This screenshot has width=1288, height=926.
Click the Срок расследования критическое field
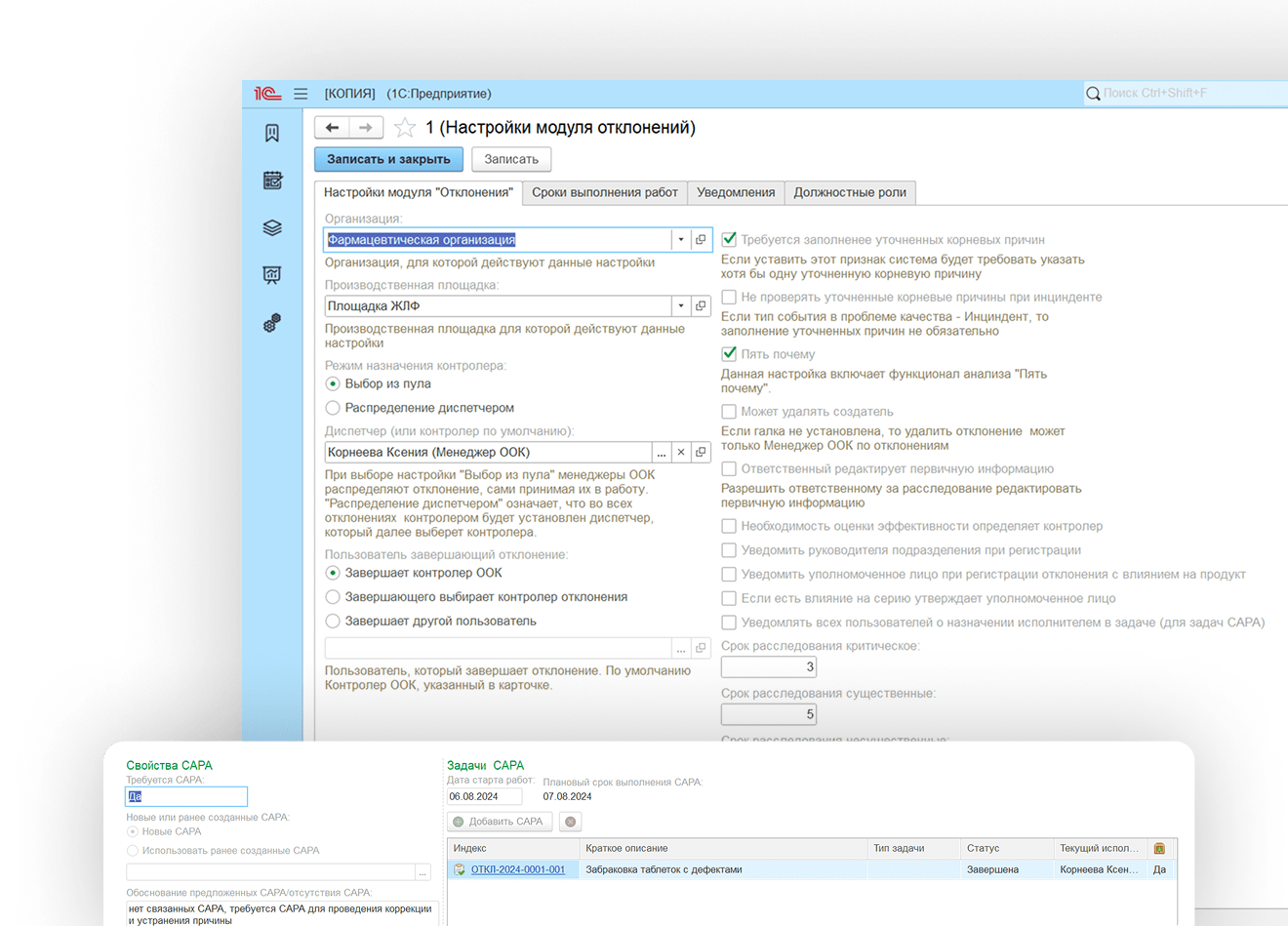click(x=769, y=667)
